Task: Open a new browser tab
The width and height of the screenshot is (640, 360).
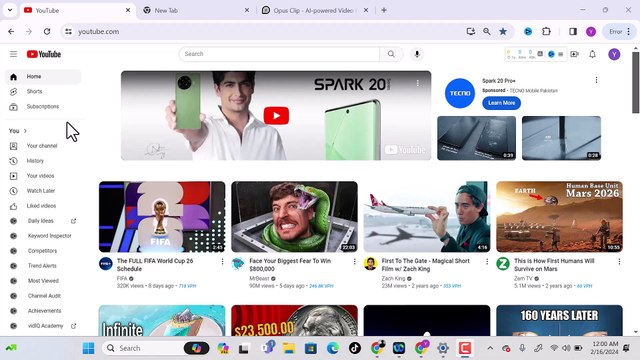Action: pos(384,10)
